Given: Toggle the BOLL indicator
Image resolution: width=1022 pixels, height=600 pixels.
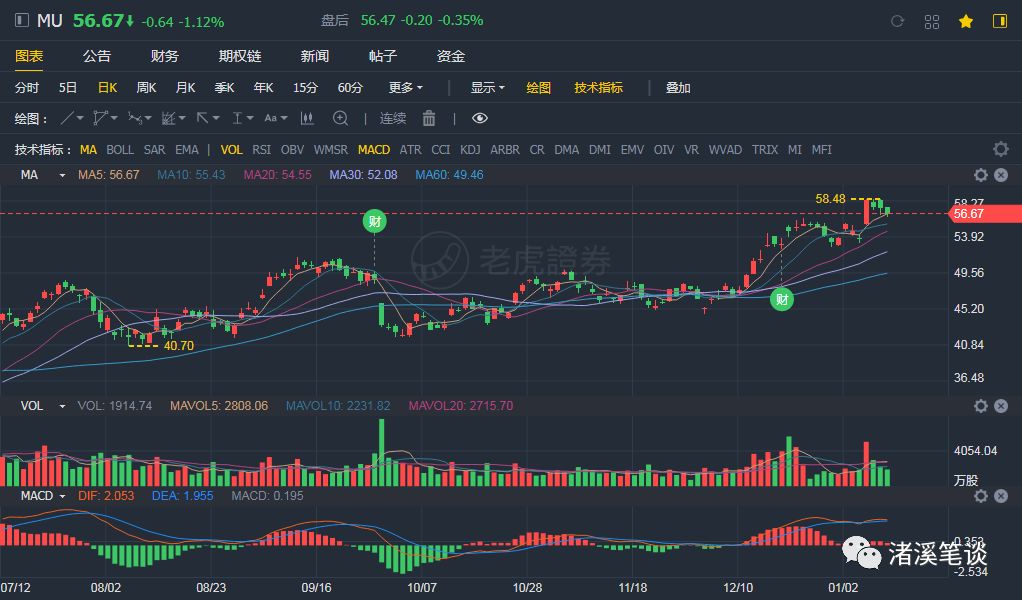Looking at the screenshot, I should (x=120, y=150).
